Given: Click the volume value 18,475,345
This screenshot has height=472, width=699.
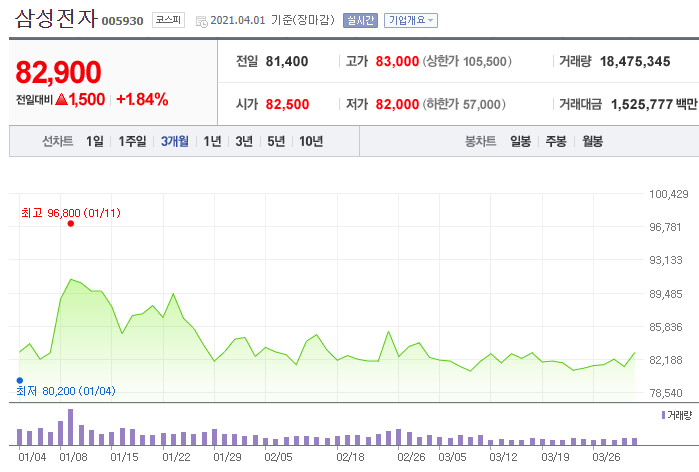Looking at the screenshot, I should pos(635,61).
